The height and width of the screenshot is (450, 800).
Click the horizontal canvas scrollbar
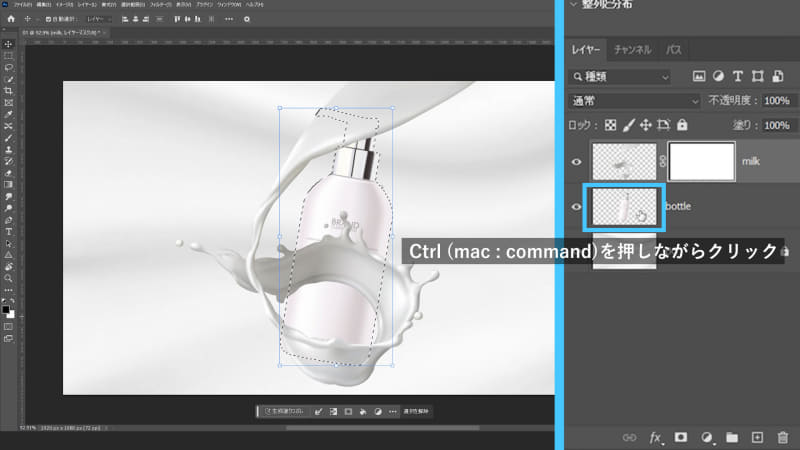383,428
